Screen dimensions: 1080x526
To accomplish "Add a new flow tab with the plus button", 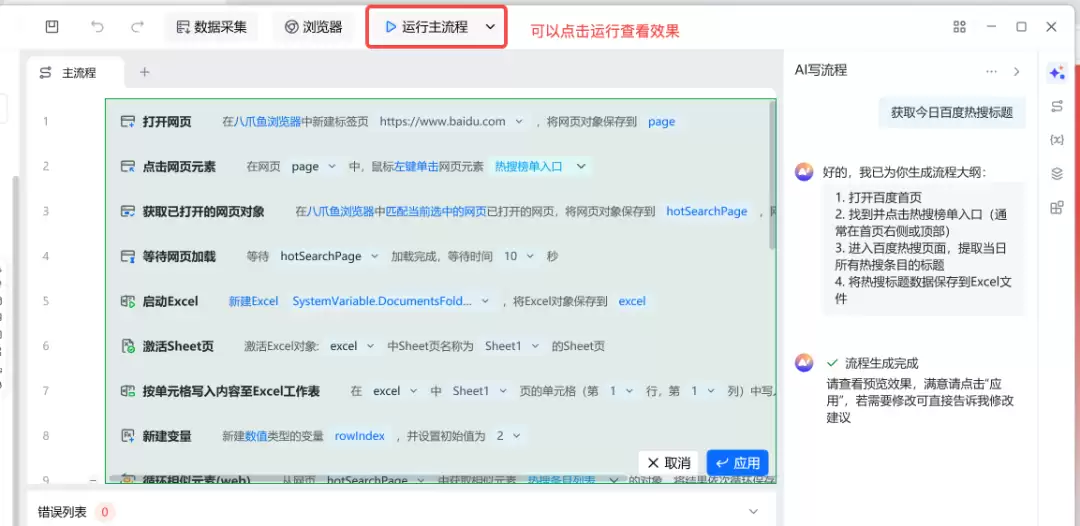I will point(145,72).
